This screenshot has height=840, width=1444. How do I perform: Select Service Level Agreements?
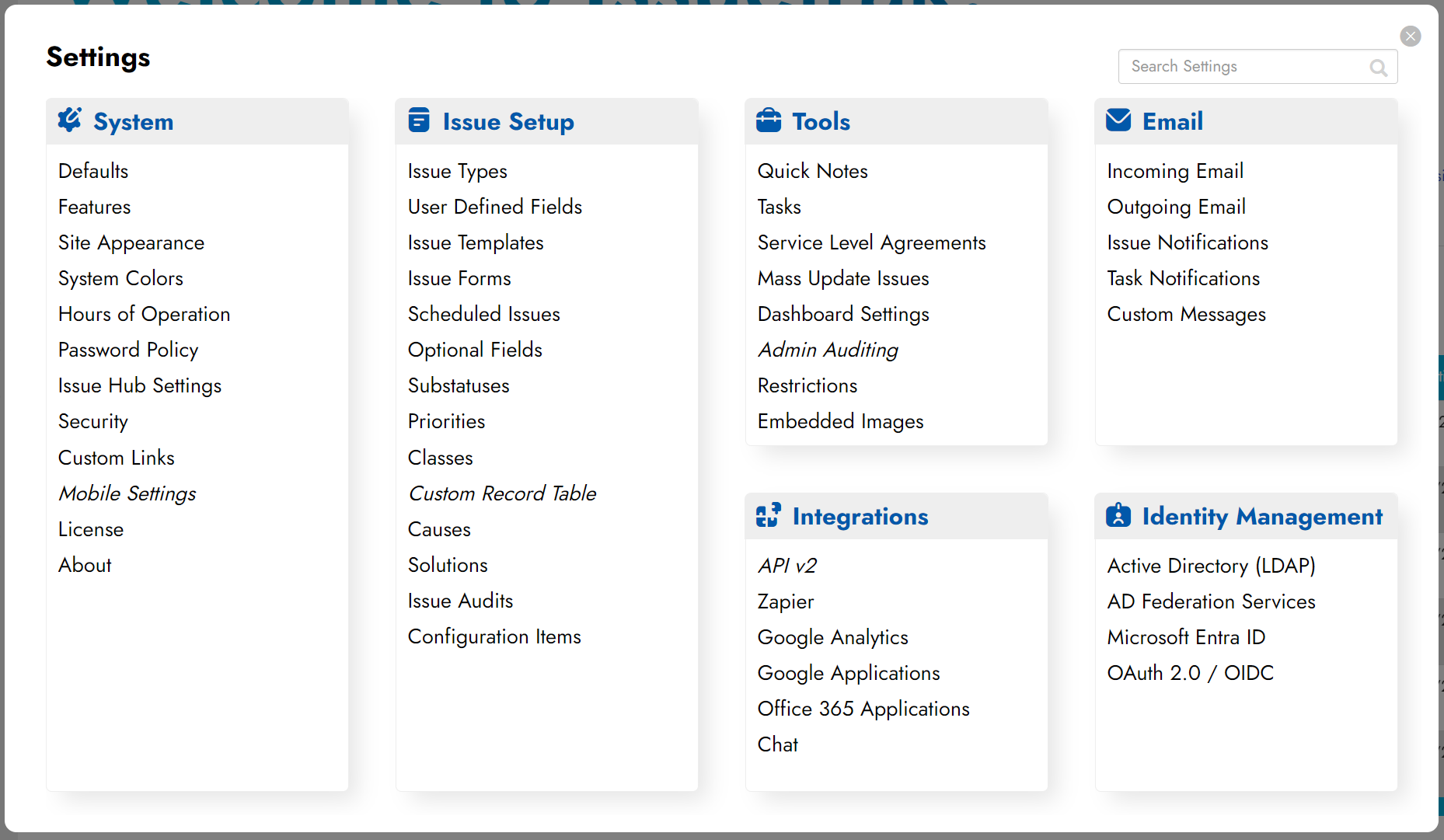coord(871,242)
